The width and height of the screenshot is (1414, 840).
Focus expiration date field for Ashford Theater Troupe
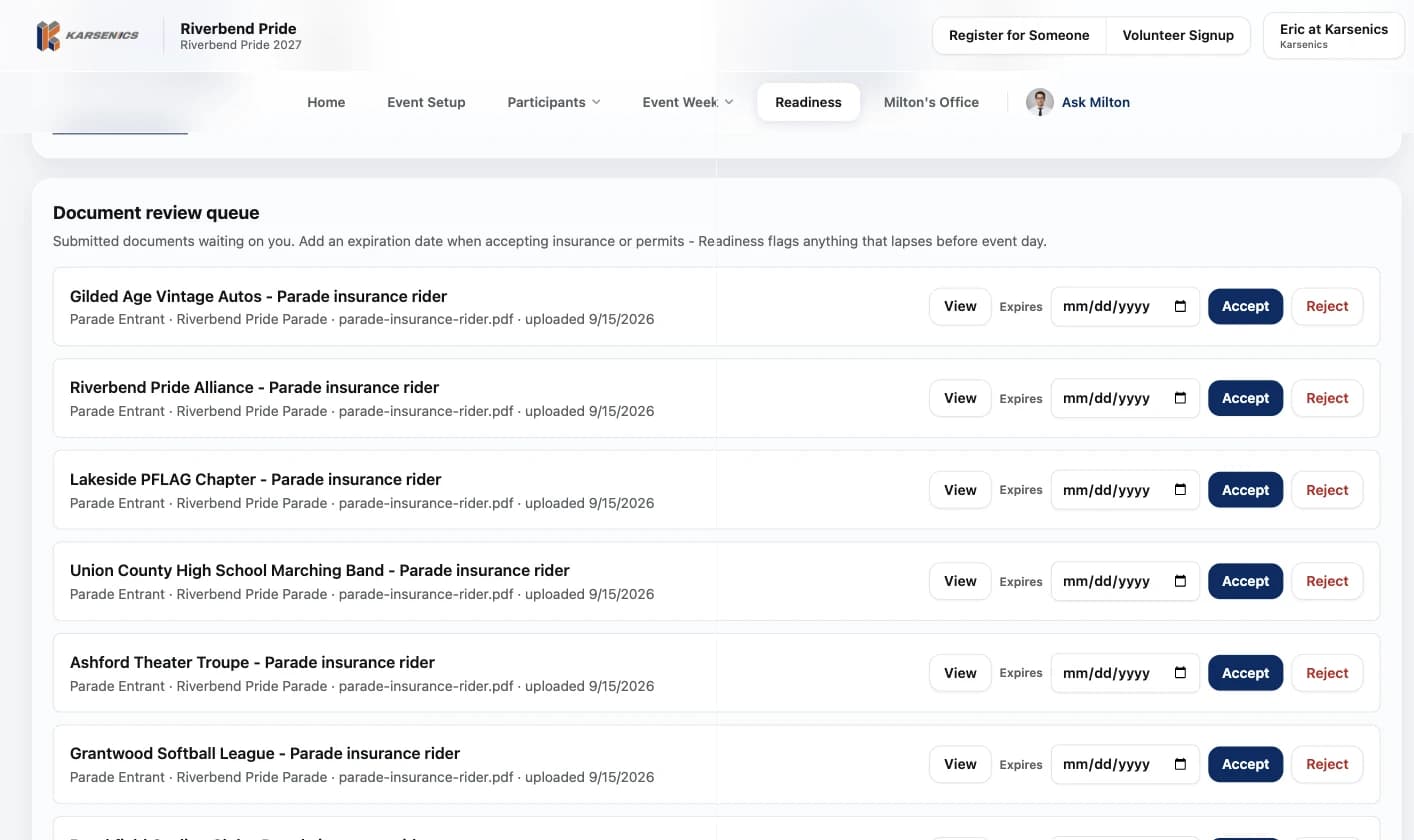tap(1125, 673)
